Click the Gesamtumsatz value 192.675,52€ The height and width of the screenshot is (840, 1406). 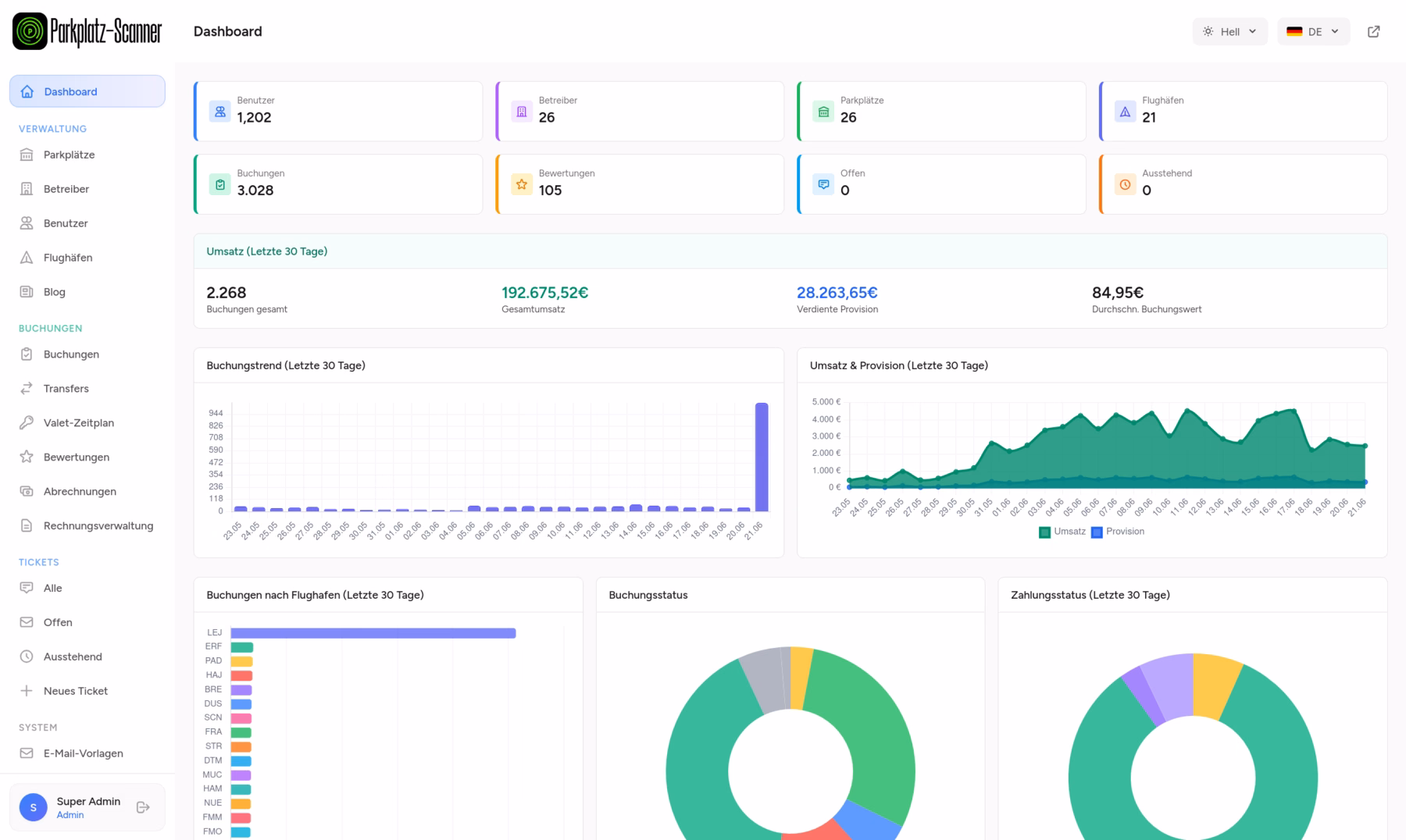544,293
